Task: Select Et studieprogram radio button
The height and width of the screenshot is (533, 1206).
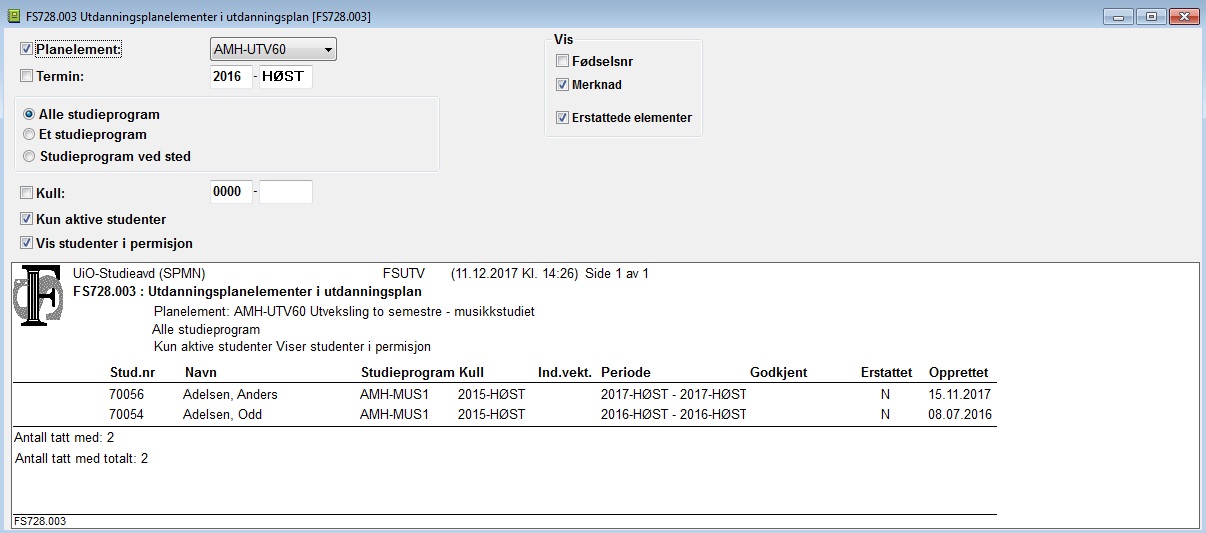Action: click(x=29, y=135)
